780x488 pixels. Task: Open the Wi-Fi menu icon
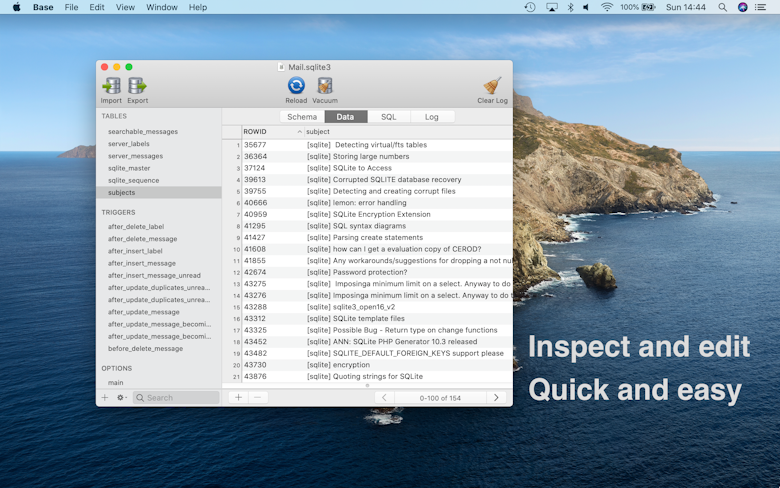coord(606,7)
